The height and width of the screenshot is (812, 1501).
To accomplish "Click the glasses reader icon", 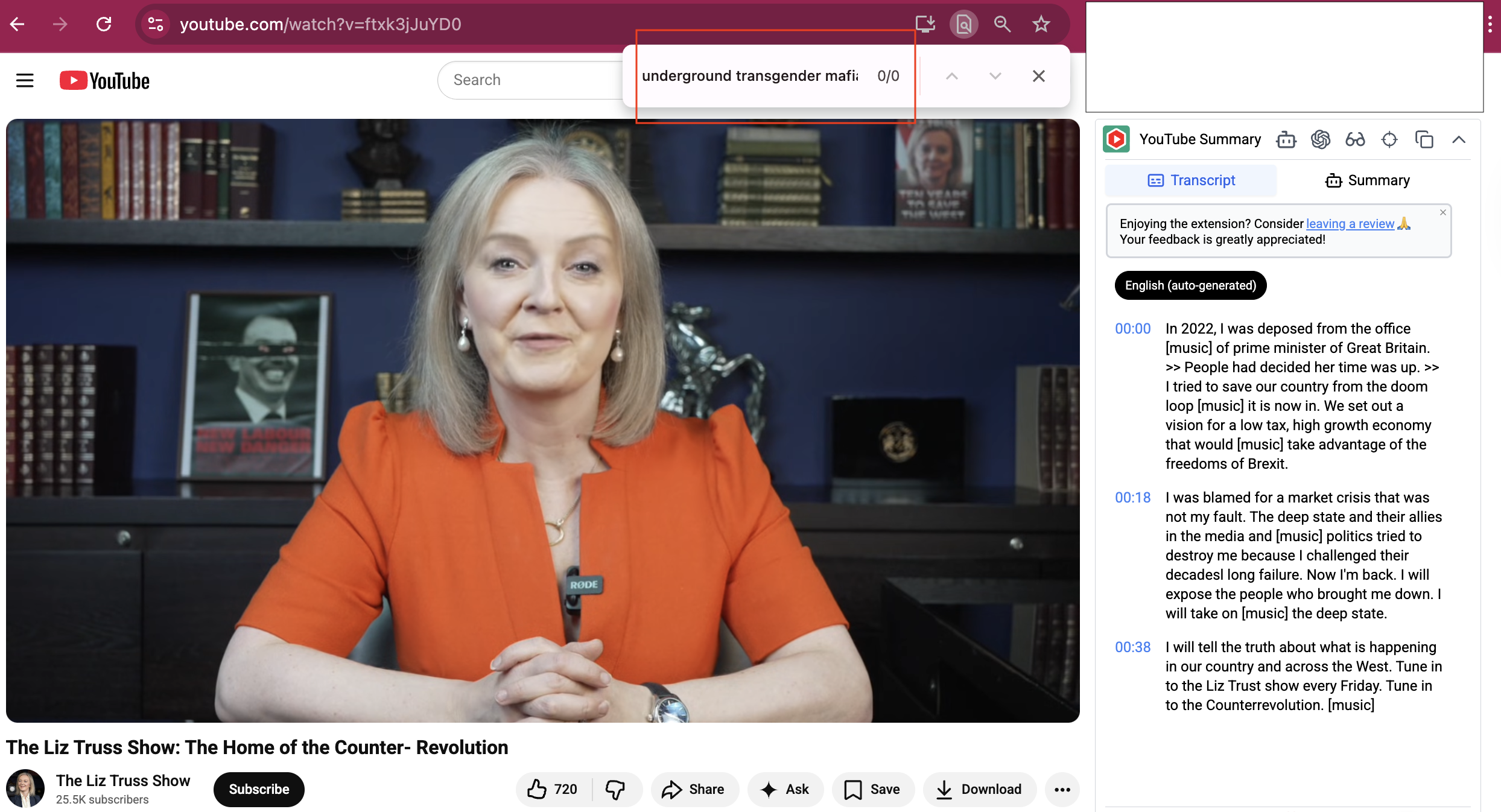I will coord(1355,140).
